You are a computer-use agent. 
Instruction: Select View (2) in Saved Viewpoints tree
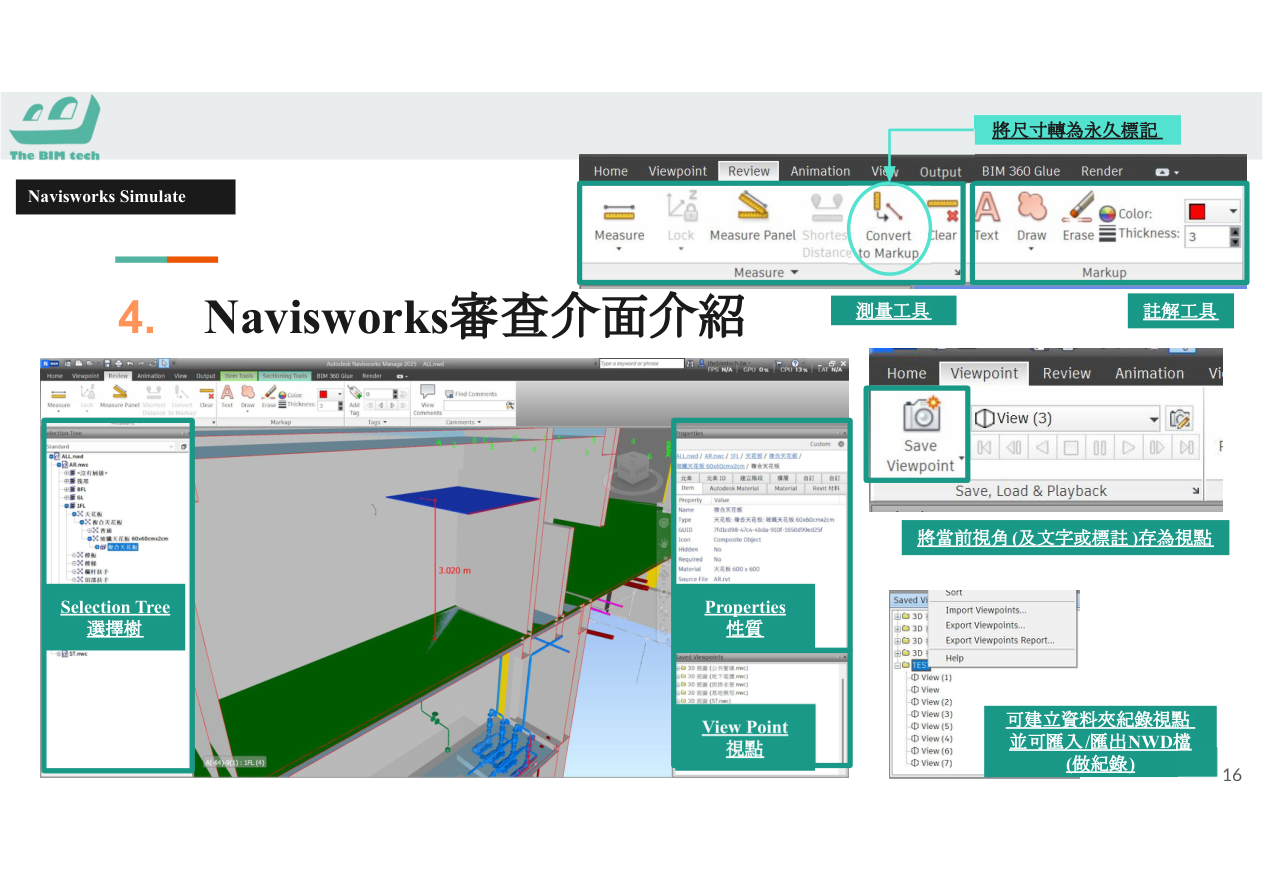934,702
